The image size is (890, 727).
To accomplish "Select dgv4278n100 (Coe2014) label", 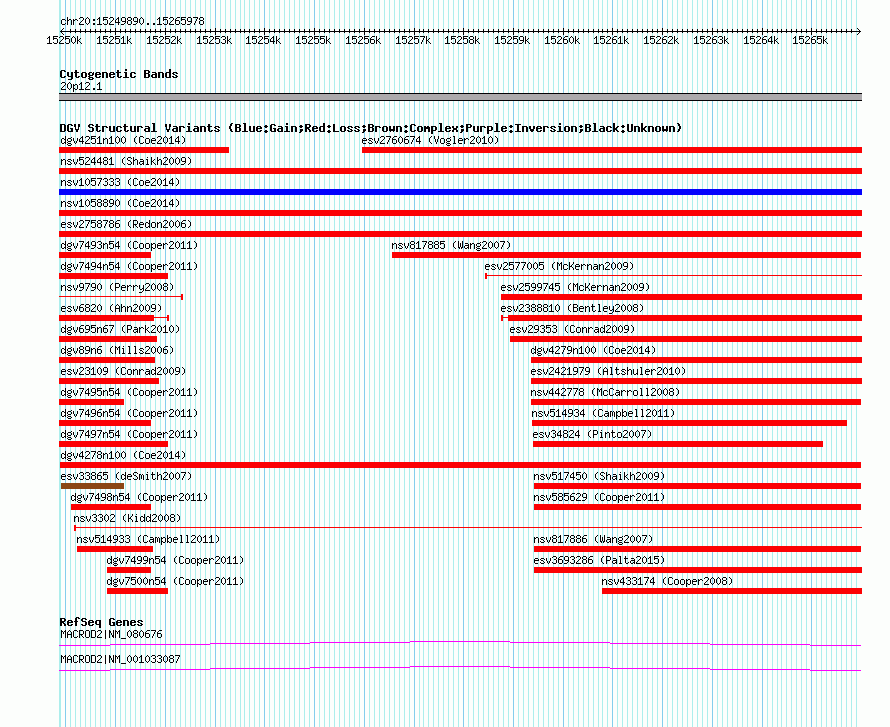I will pyautogui.click(x=123, y=455).
